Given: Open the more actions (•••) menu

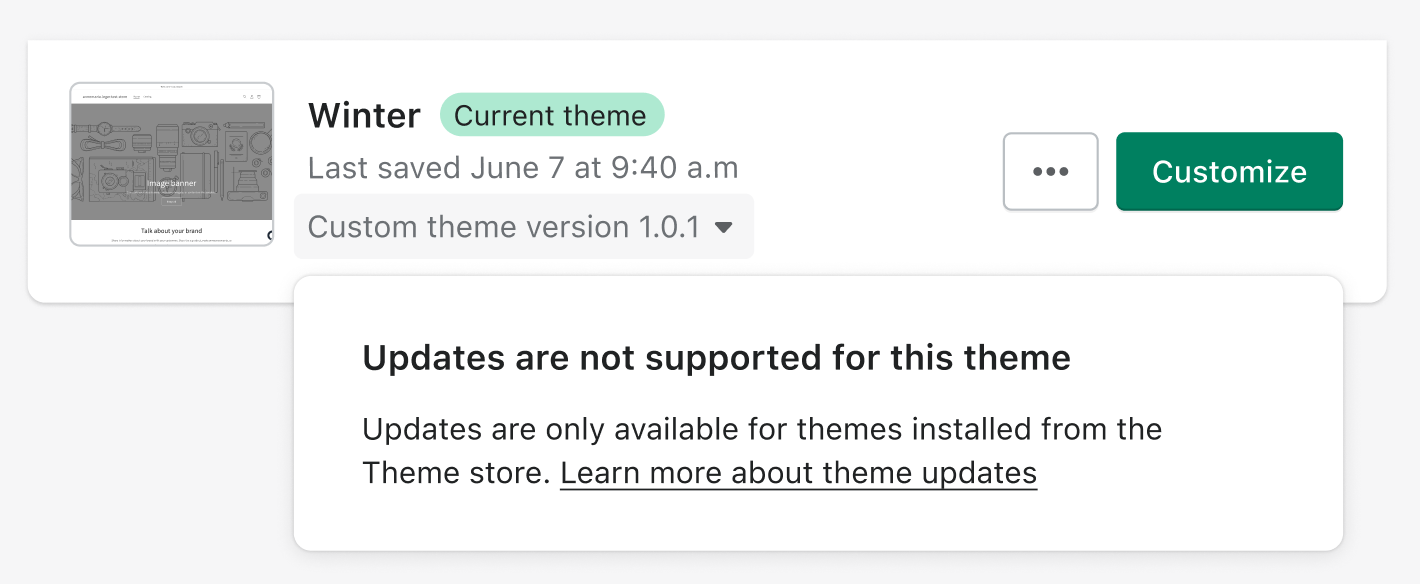Looking at the screenshot, I should pos(1050,171).
